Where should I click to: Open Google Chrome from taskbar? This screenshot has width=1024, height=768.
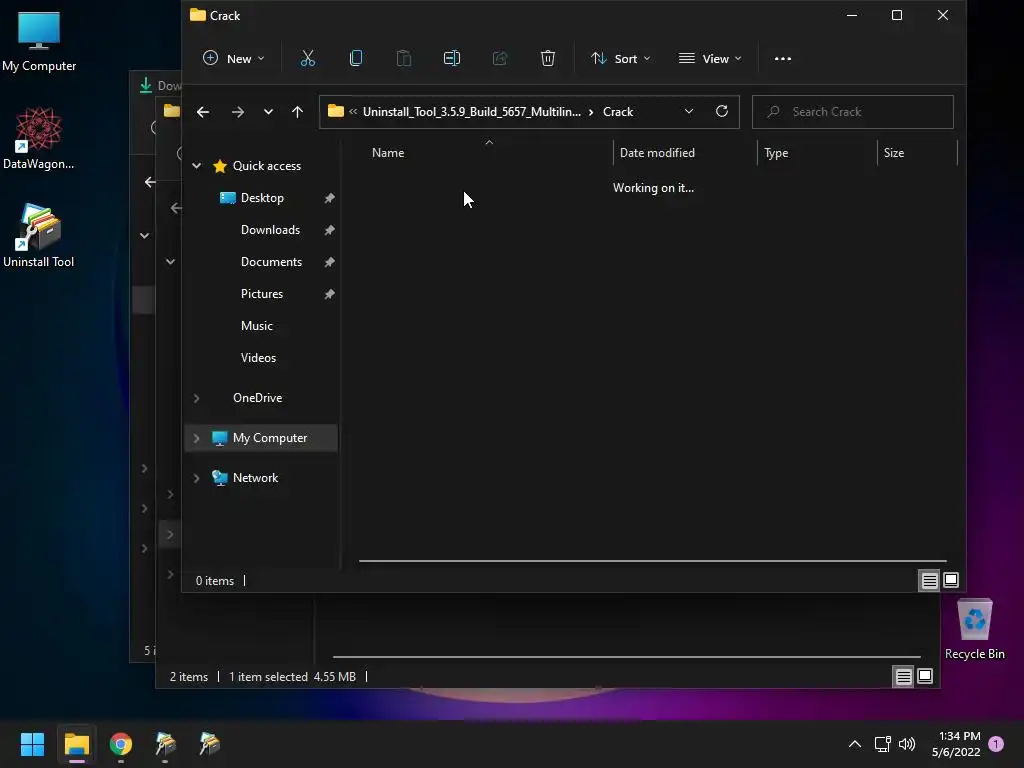121,744
